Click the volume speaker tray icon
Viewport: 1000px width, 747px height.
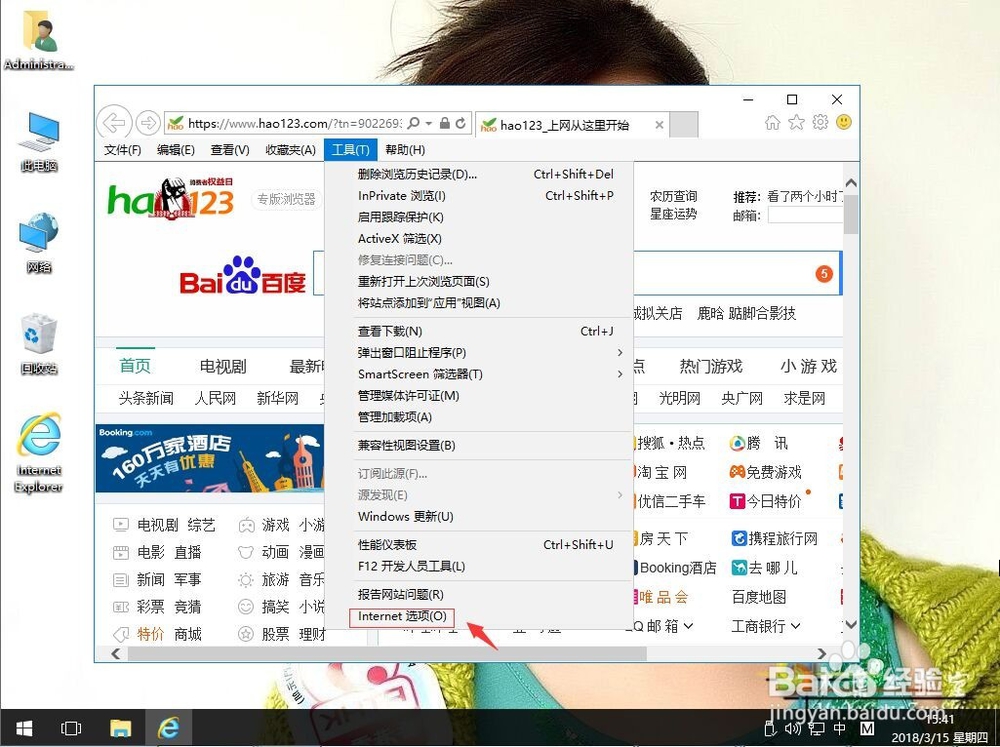coord(793,728)
